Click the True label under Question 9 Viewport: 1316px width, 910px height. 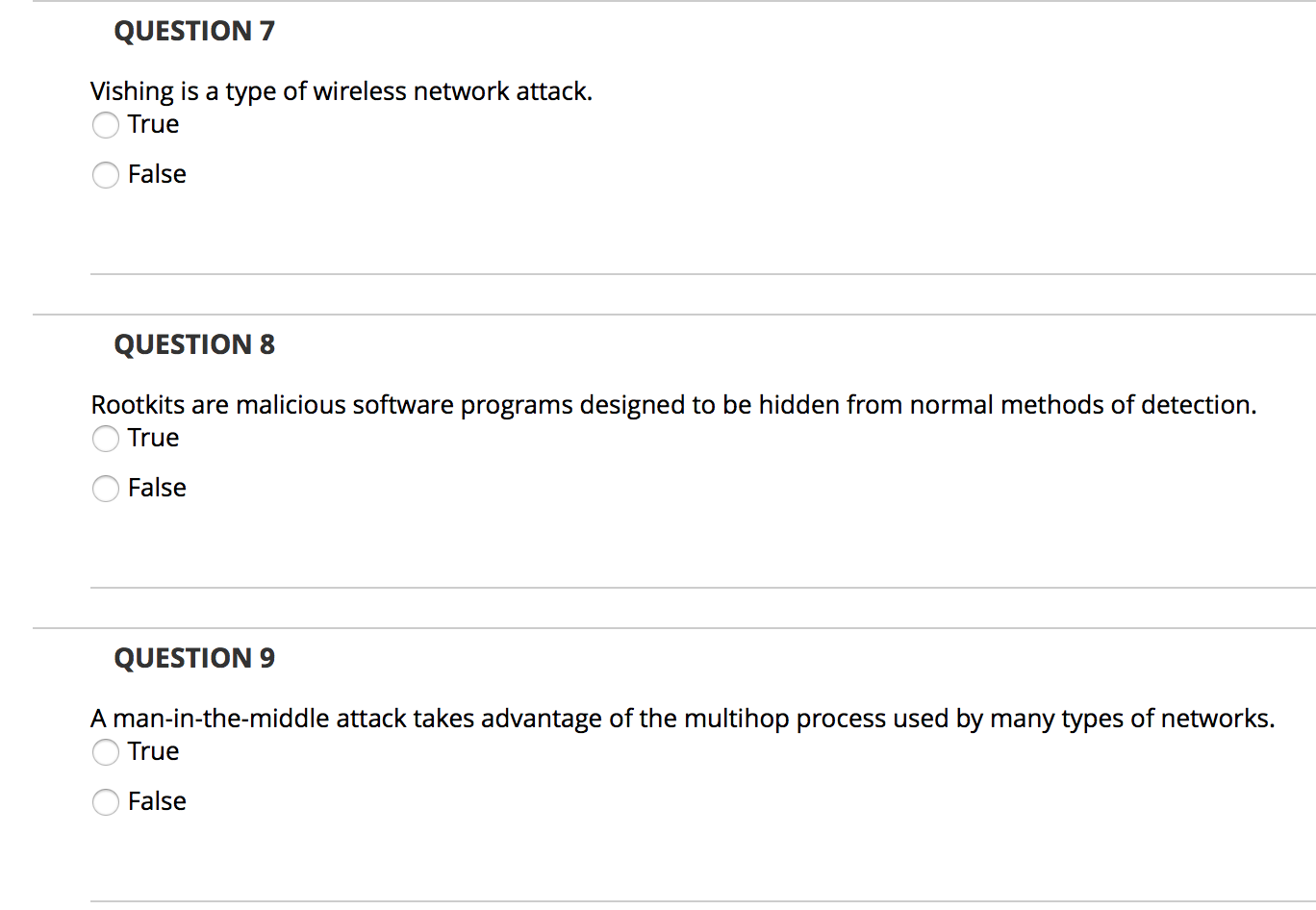pos(152,751)
